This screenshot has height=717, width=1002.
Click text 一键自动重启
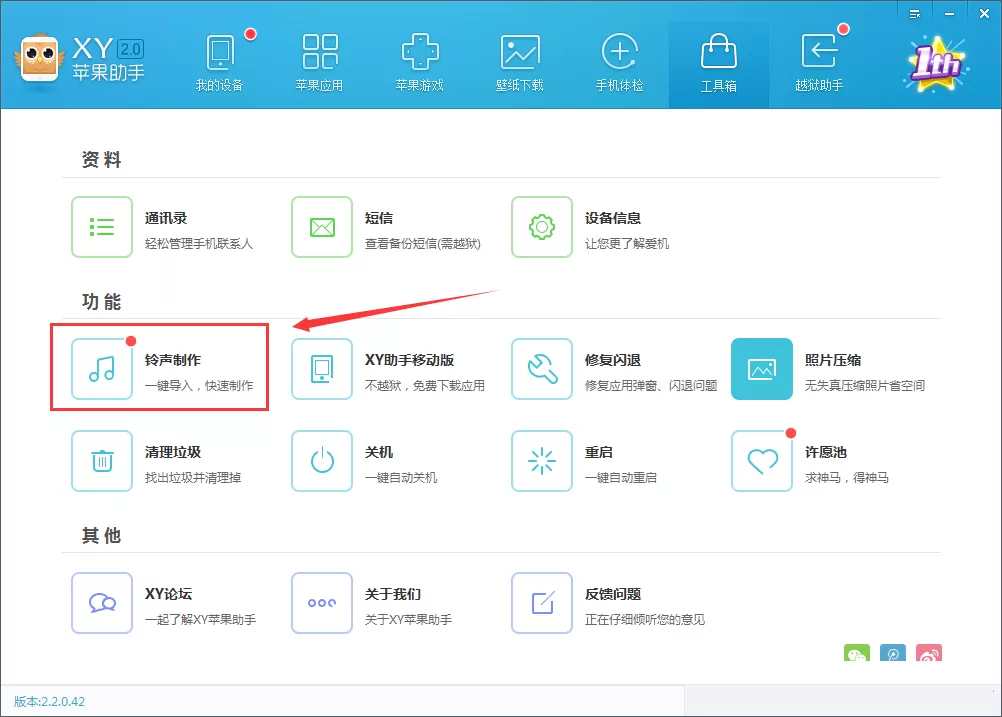tap(620, 477)
